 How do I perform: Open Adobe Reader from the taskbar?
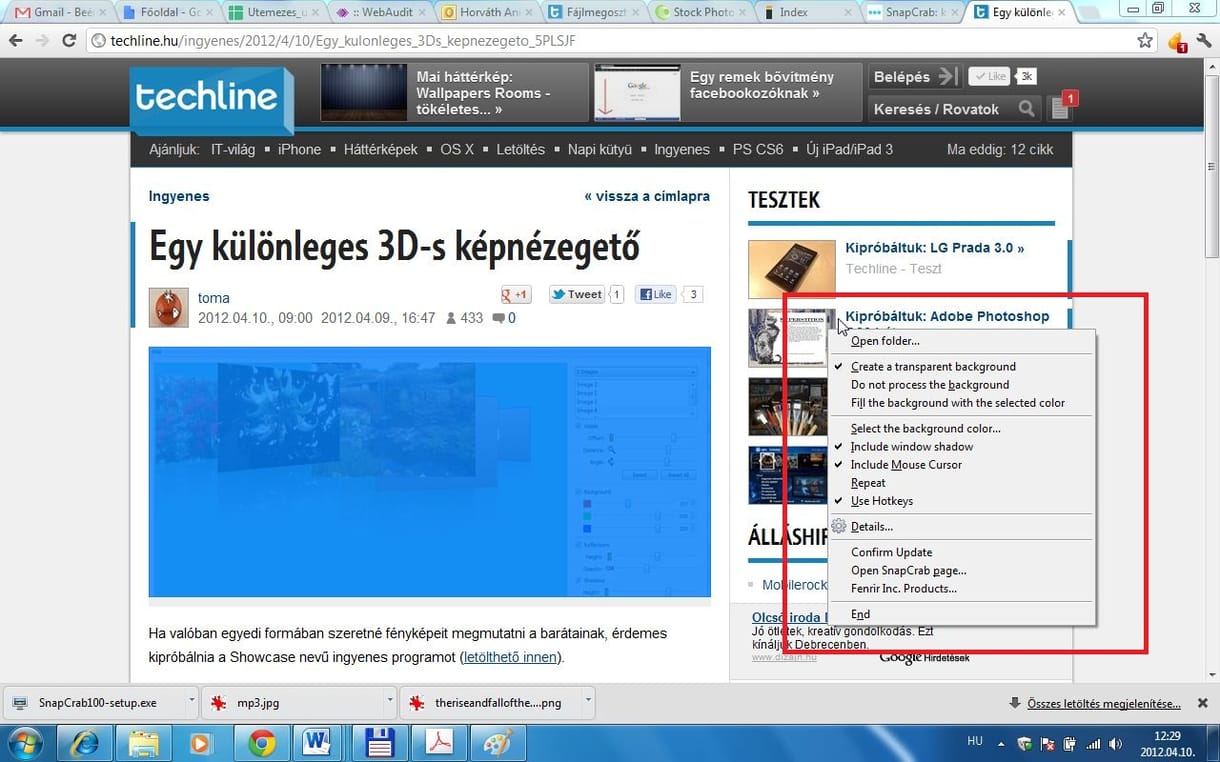[438, 744]
